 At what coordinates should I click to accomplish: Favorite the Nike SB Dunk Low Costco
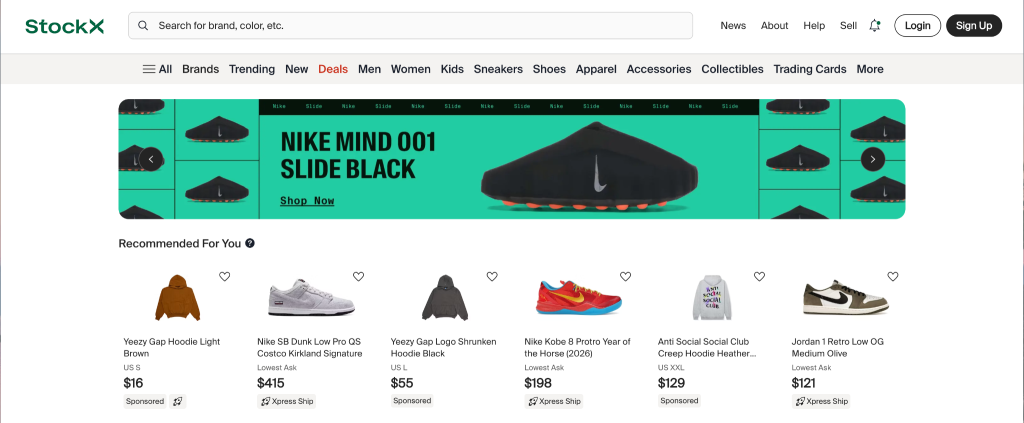coord(358,277)
